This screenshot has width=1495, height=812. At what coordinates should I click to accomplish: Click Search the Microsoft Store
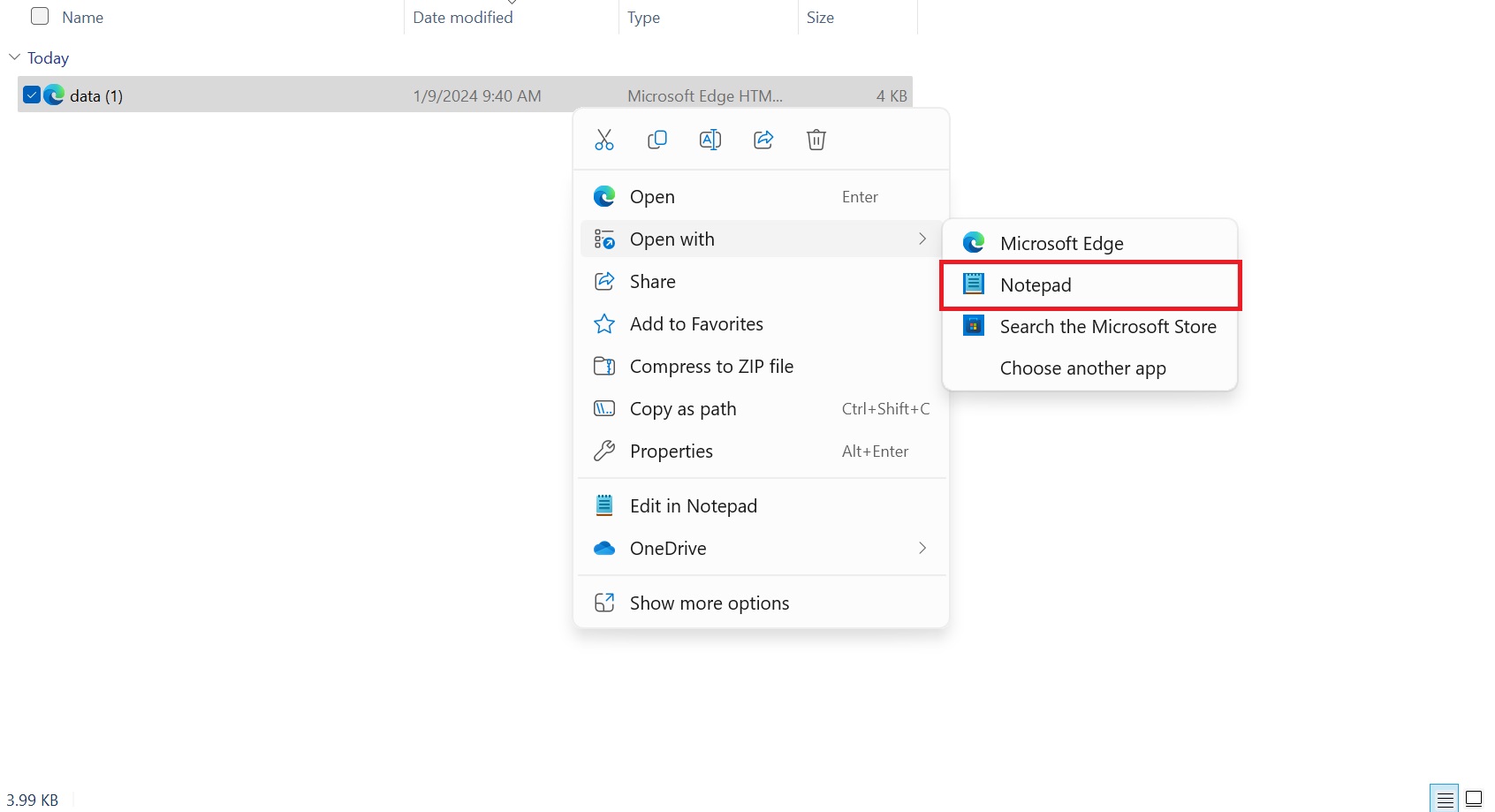tap(1107, 327)
